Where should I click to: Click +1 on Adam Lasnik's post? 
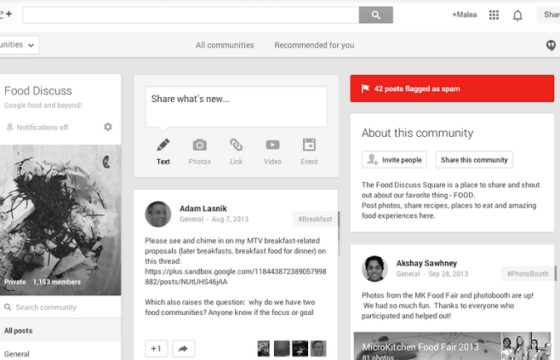[x=156, y=349]
